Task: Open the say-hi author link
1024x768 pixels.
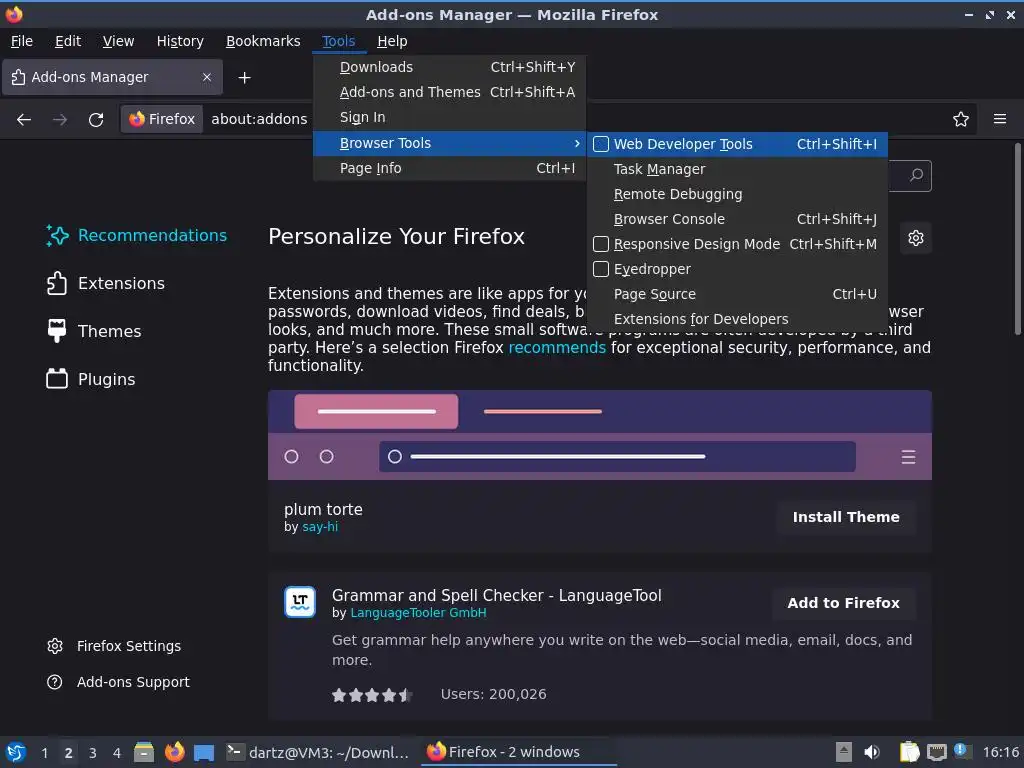Action: (320, 527)
